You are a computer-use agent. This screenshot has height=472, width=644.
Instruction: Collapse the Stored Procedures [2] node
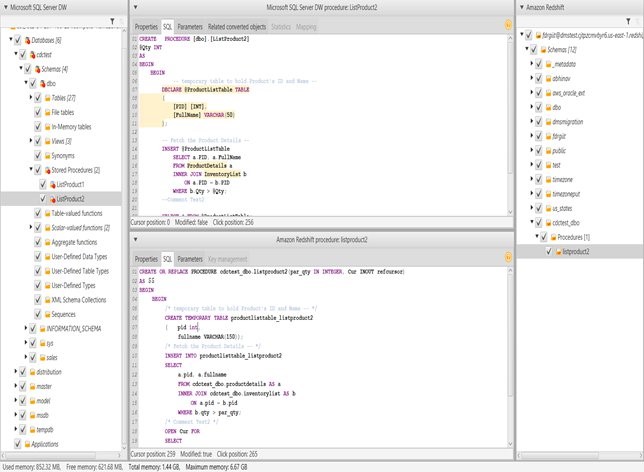[31, 169]
